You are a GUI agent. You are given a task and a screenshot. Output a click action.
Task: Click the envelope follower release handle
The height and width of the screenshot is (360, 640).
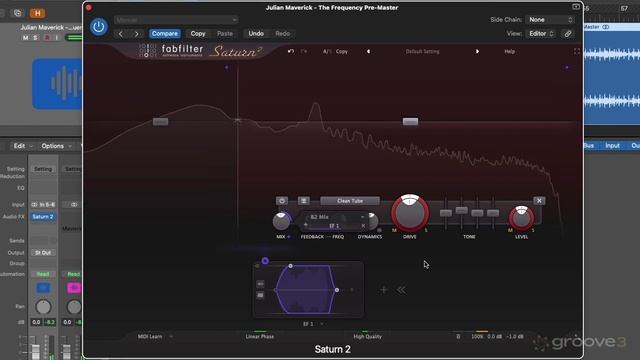pos(337,290)
